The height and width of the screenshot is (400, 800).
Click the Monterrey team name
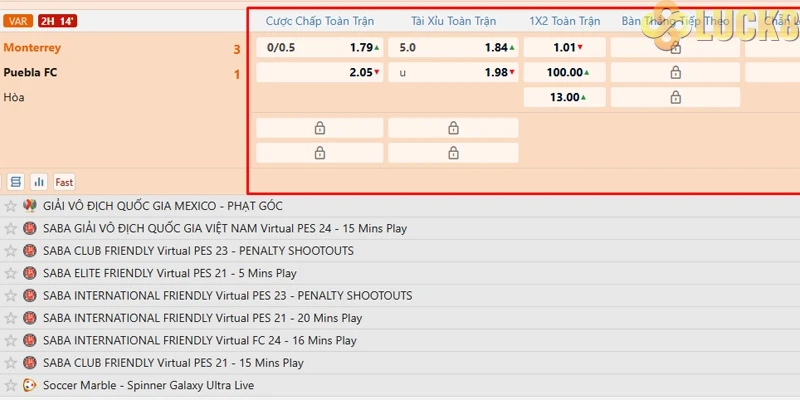tap(32, 47)
